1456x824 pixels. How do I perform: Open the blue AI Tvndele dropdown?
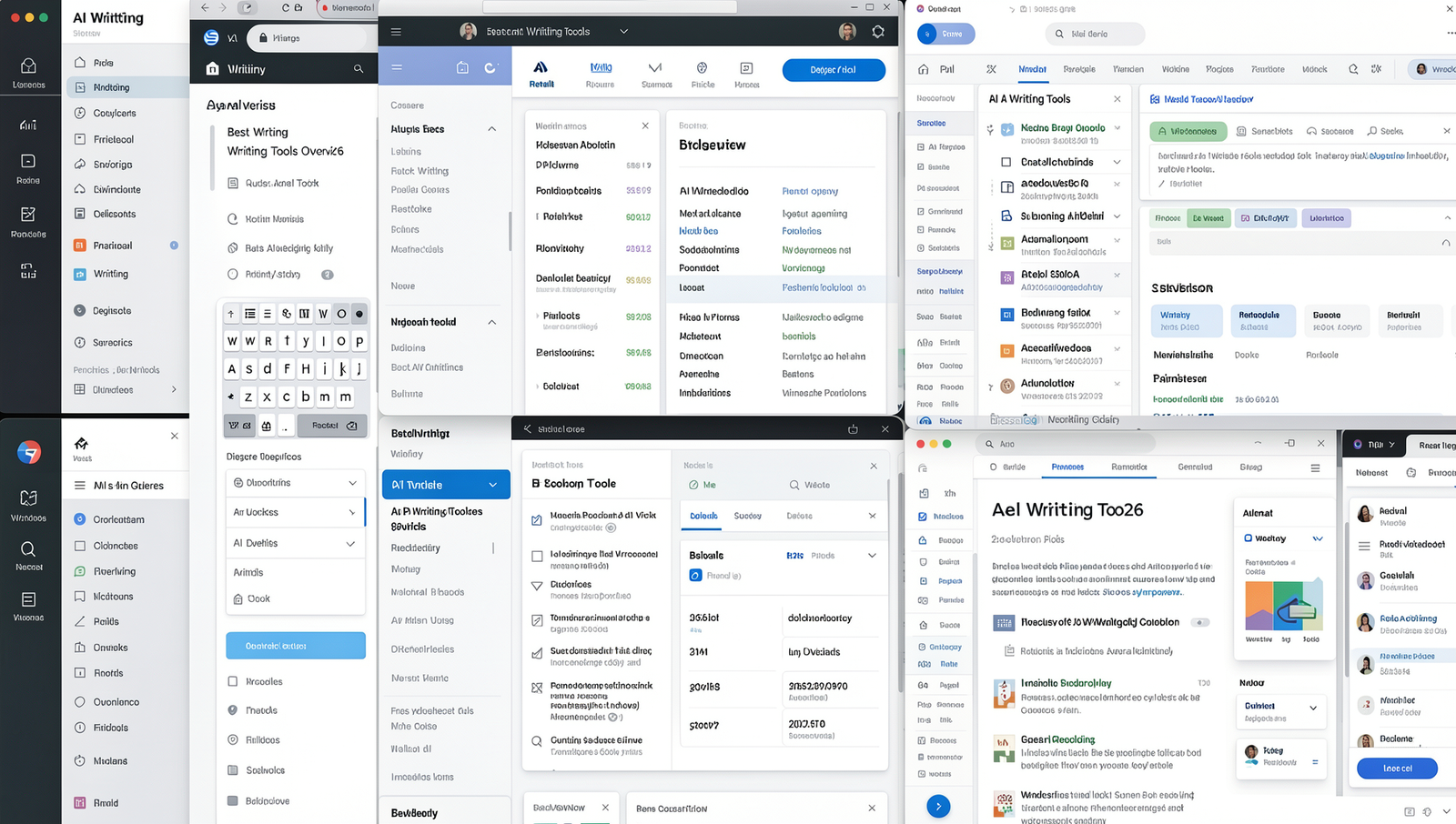446,485
